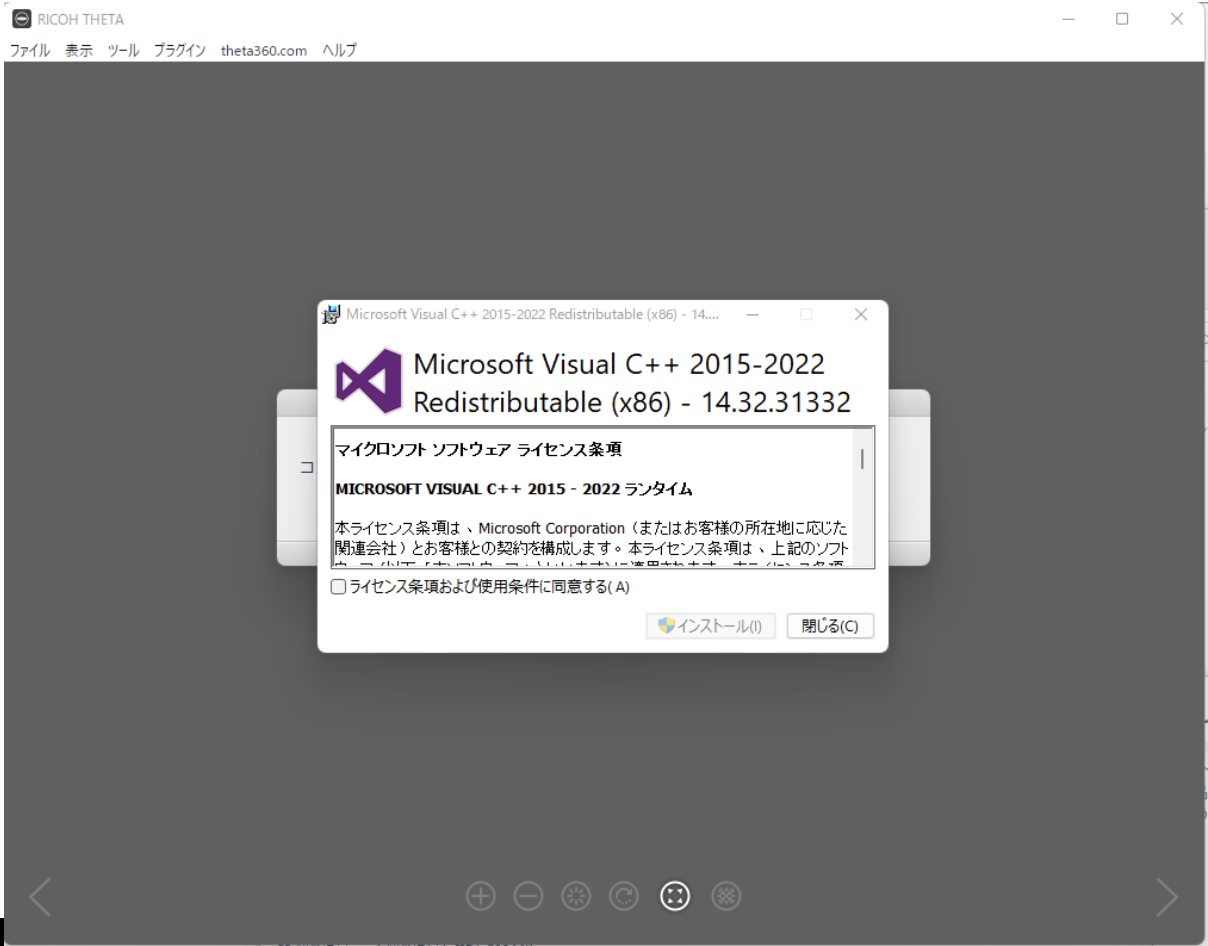The width and height of the screenshot is (1208, 946).
Task: Close the RICOH THETA main window
Action: coord(1177,19)
